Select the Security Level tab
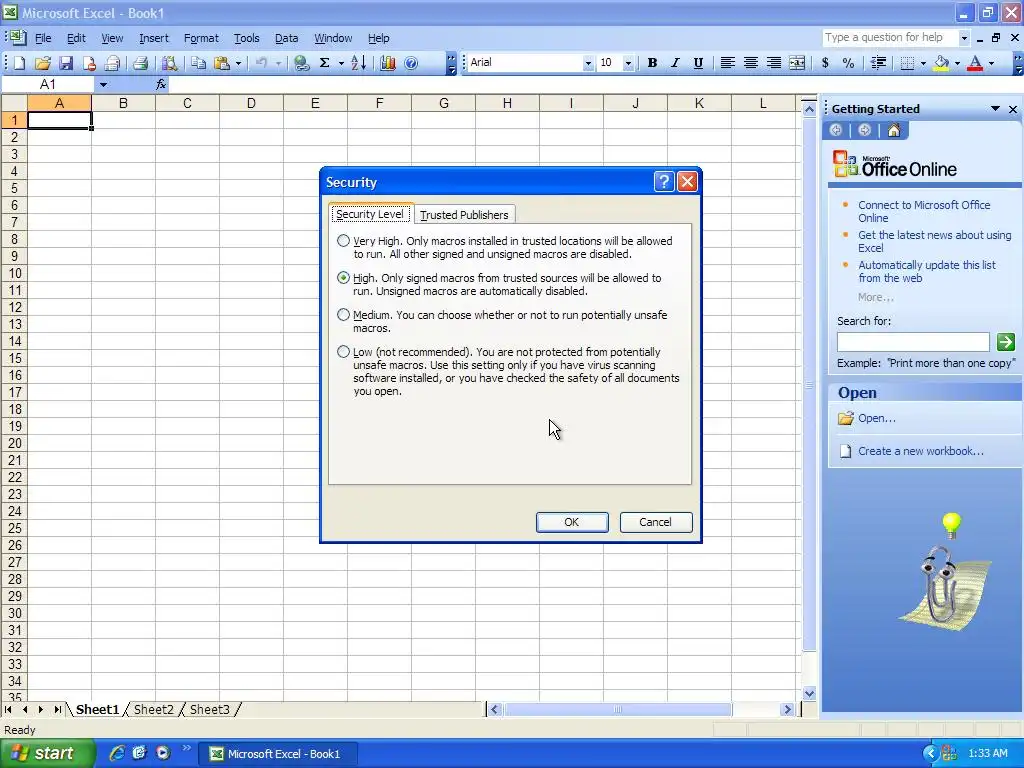The height and width of the screenshot is (768, 1024). pyautogui.click(x=370, y=214)
